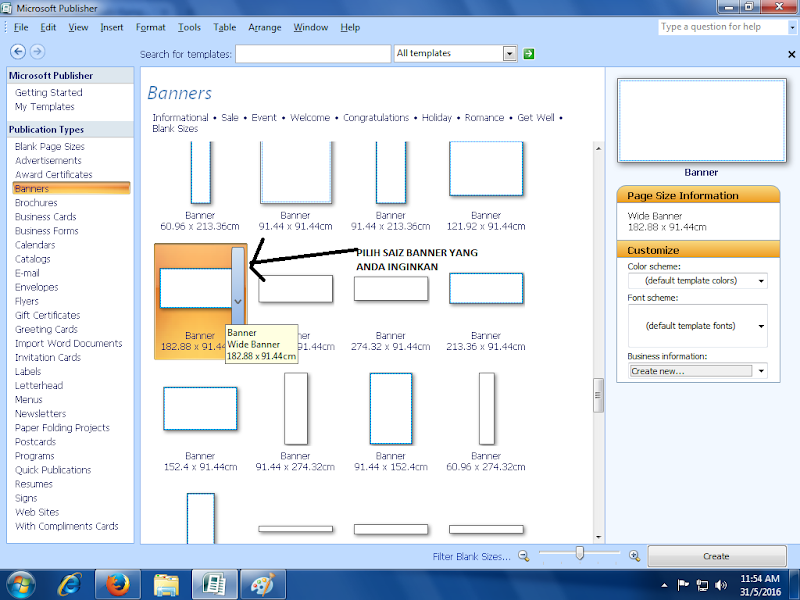This screenshot has width=800, height=600.
Task: Select Calendars publication type
Action: click(x=35, y=245)
